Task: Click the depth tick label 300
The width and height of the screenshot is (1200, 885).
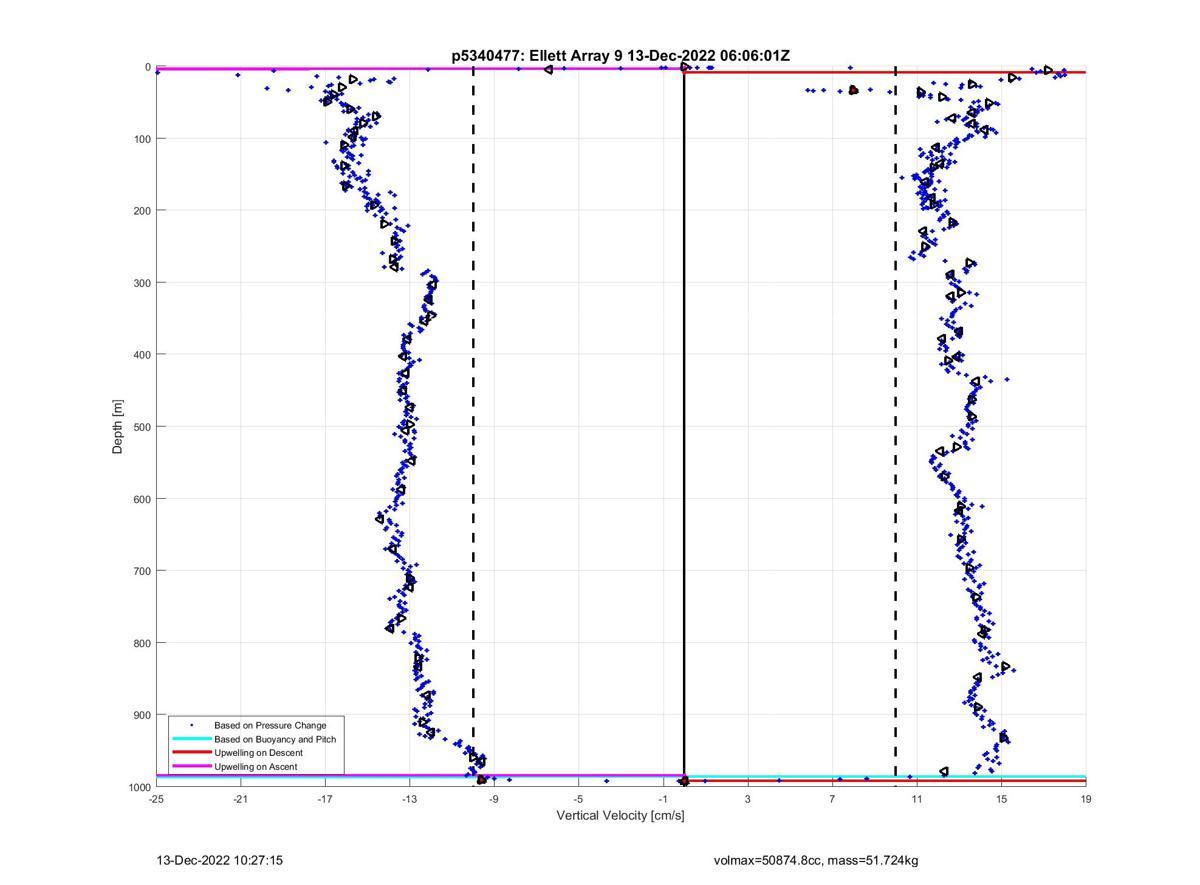Action: coord(142,282)
